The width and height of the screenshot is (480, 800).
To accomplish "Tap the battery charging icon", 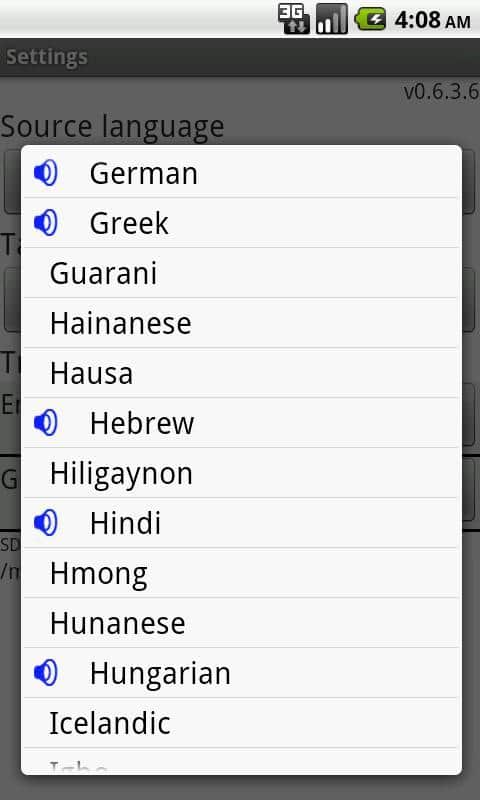I will (x=370, y=19).
